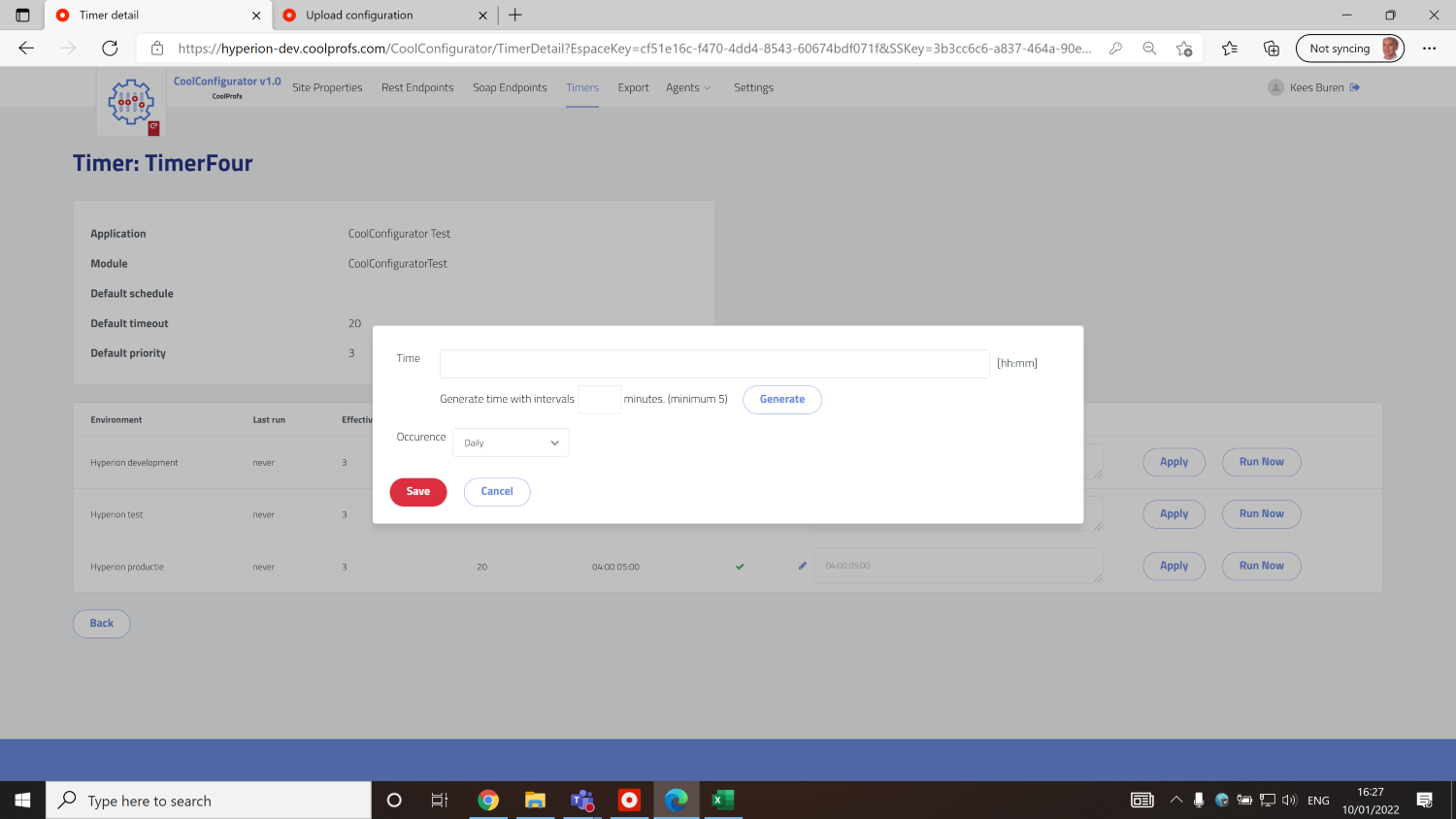Click the show hidden icons chevron in tray

1175,800
